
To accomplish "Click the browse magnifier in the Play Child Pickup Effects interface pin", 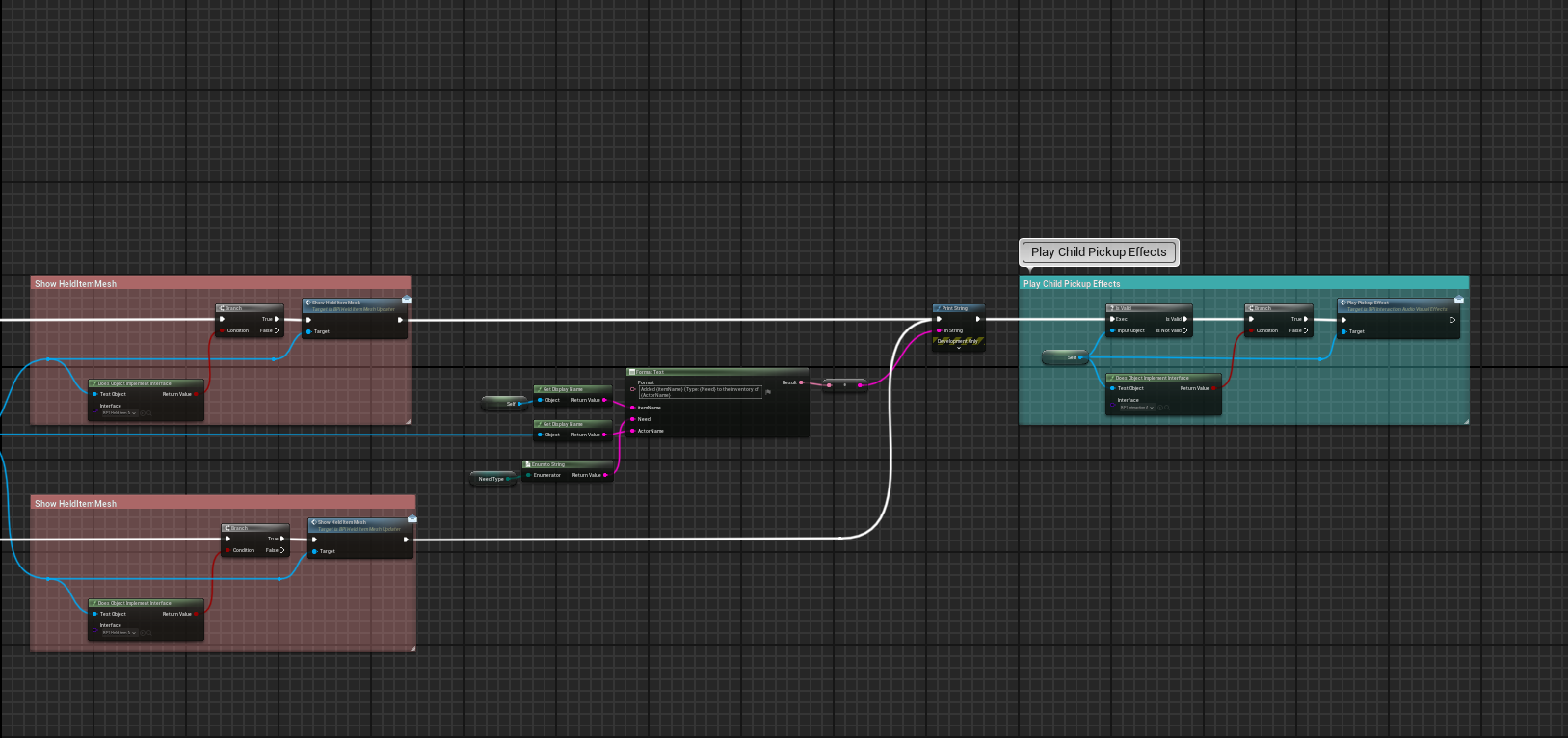I will click(1168, 407).
